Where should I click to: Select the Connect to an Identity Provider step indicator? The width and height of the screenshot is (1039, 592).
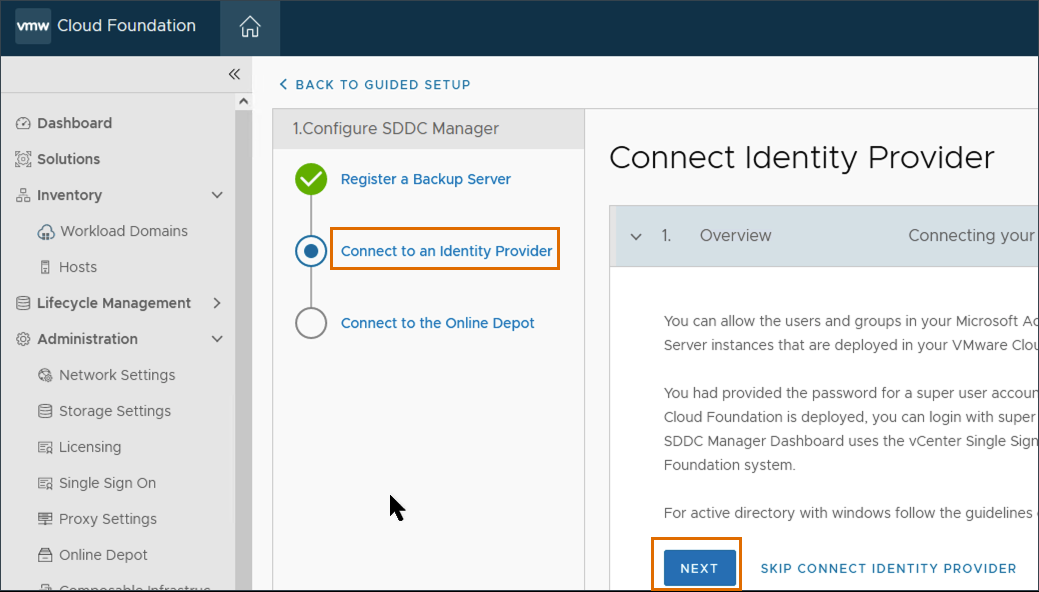pyautogui.click(x=310, y=251)
